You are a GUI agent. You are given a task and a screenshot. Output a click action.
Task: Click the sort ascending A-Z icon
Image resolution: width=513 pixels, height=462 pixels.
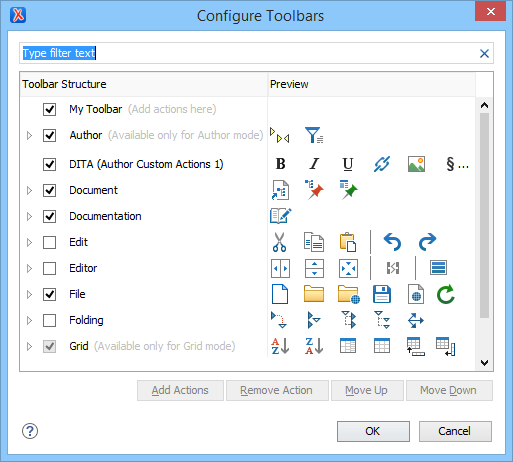click(x=280, y=346)
